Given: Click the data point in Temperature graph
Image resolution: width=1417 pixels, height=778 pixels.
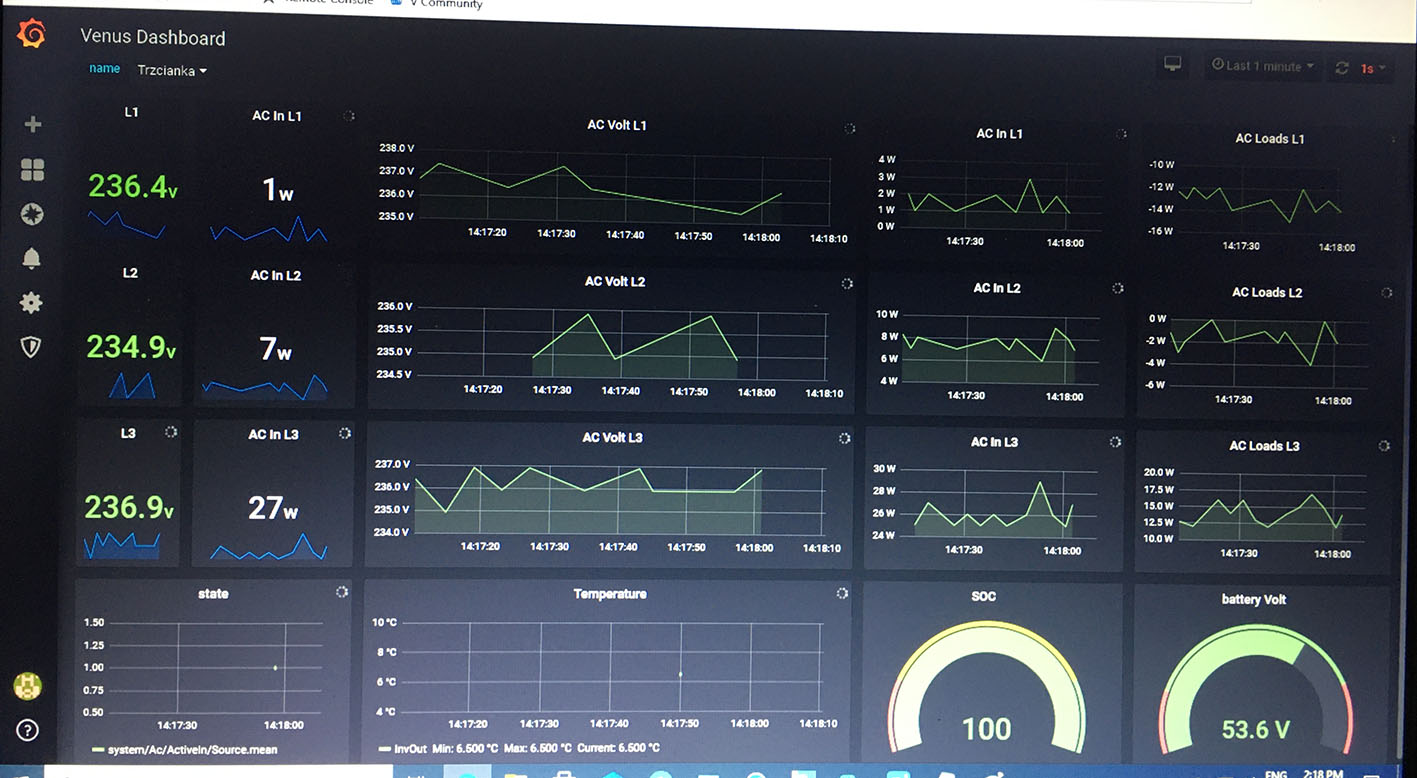Looking at the screenshot, I should coord(681,674).
